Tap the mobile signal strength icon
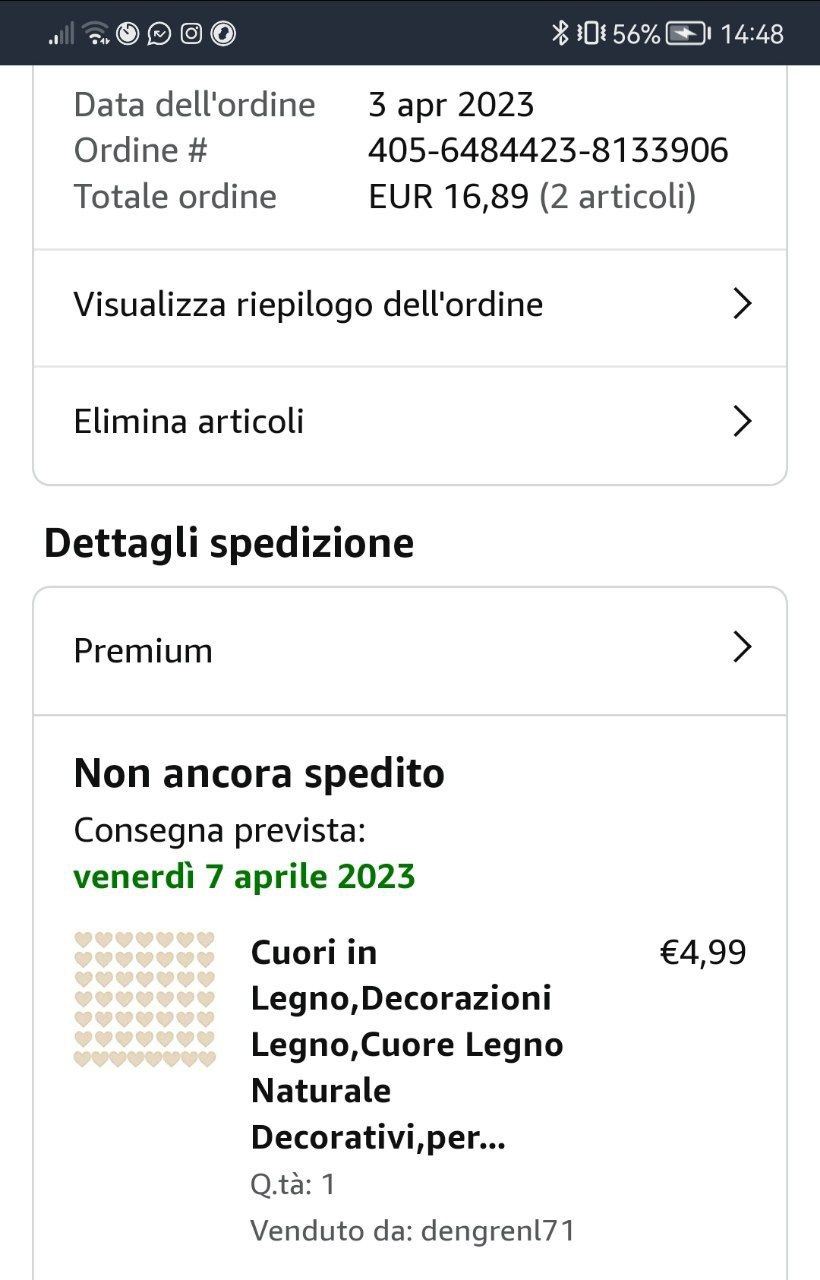Image resolution: width=820 pixels, height=1280 pixels. 61,34
